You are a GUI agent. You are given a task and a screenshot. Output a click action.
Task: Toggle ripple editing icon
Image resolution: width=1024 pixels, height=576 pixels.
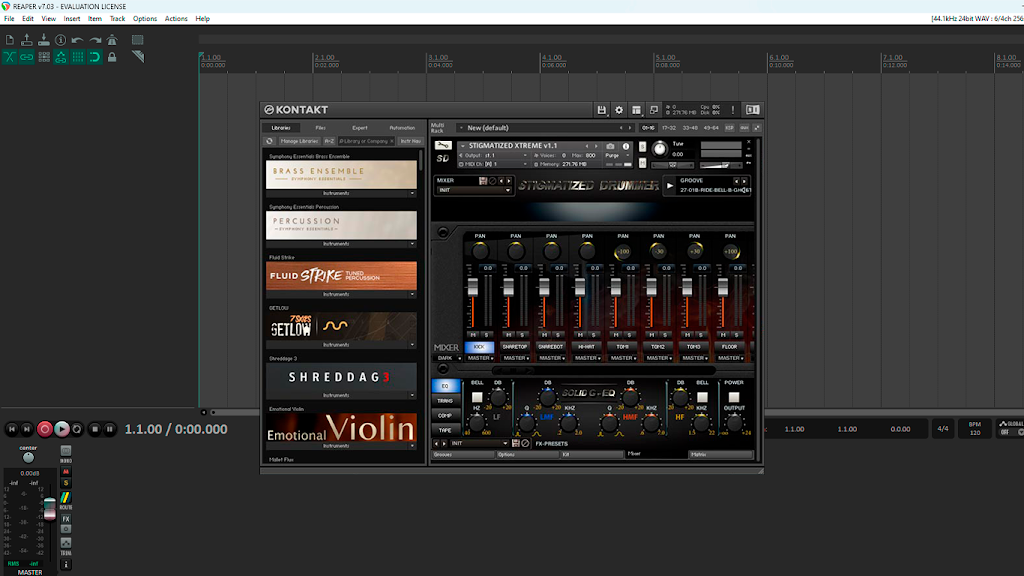(x=44, y=57)
